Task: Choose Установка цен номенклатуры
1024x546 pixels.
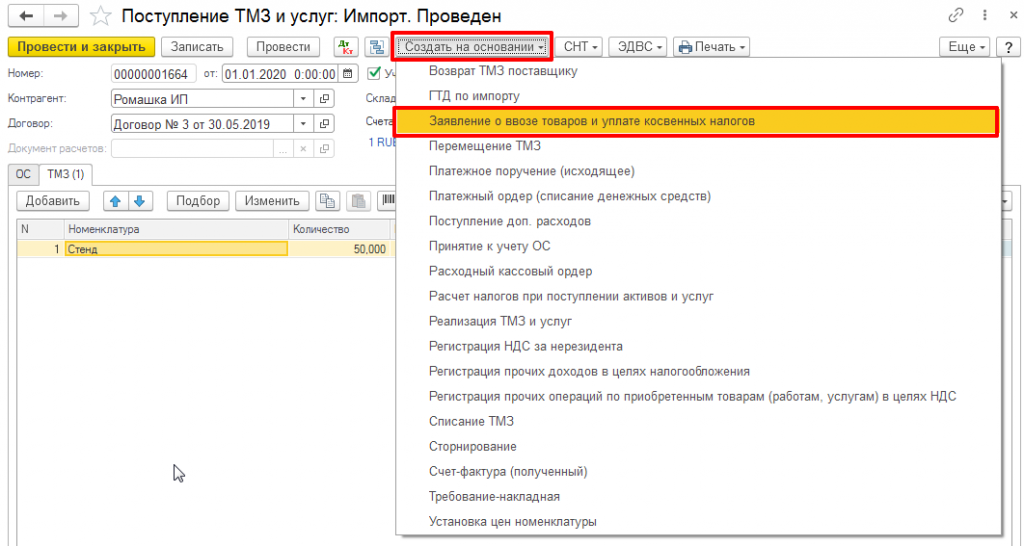Action: pos(513,522)
